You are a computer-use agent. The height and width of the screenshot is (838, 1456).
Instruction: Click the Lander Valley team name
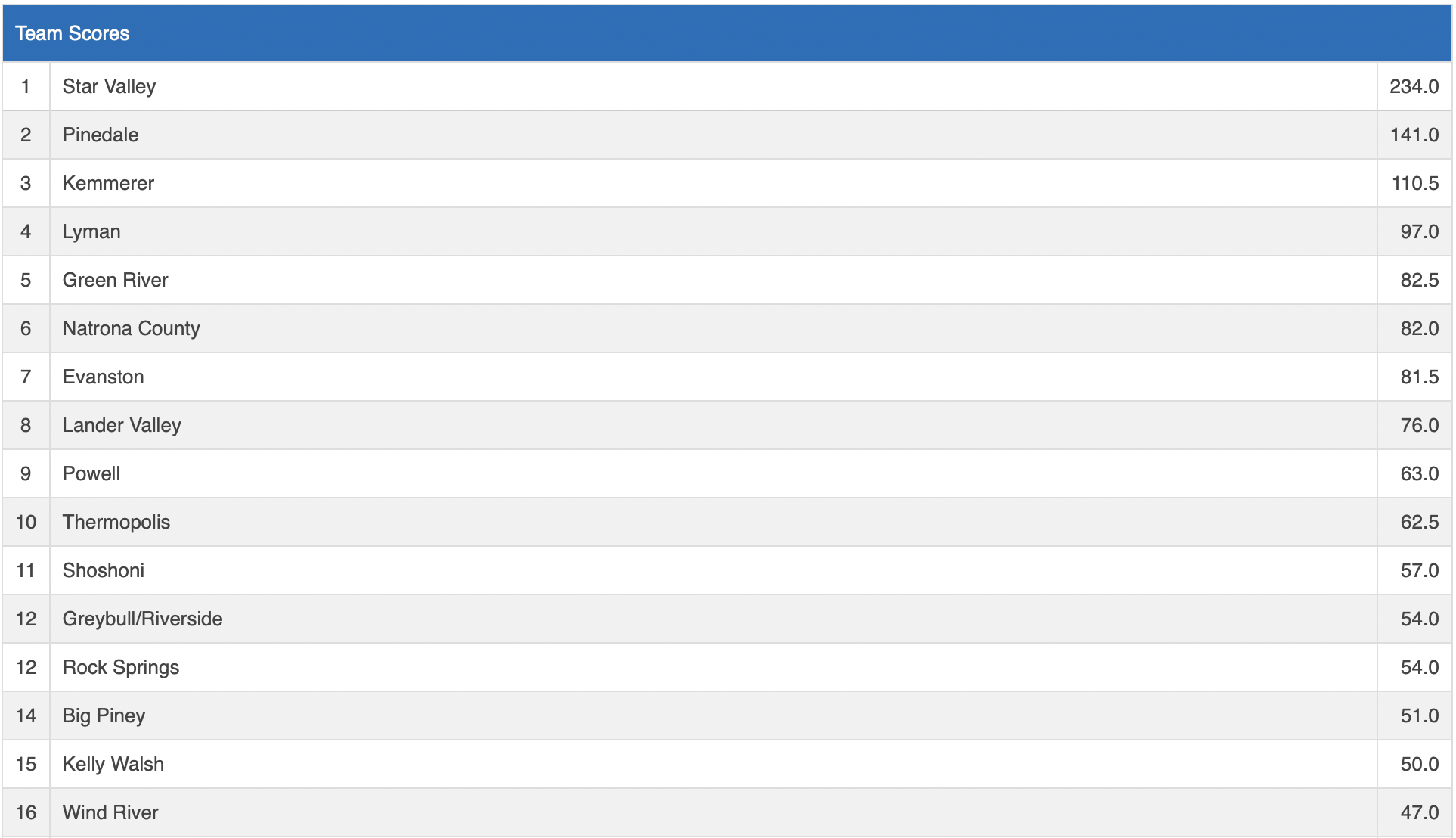122,425
